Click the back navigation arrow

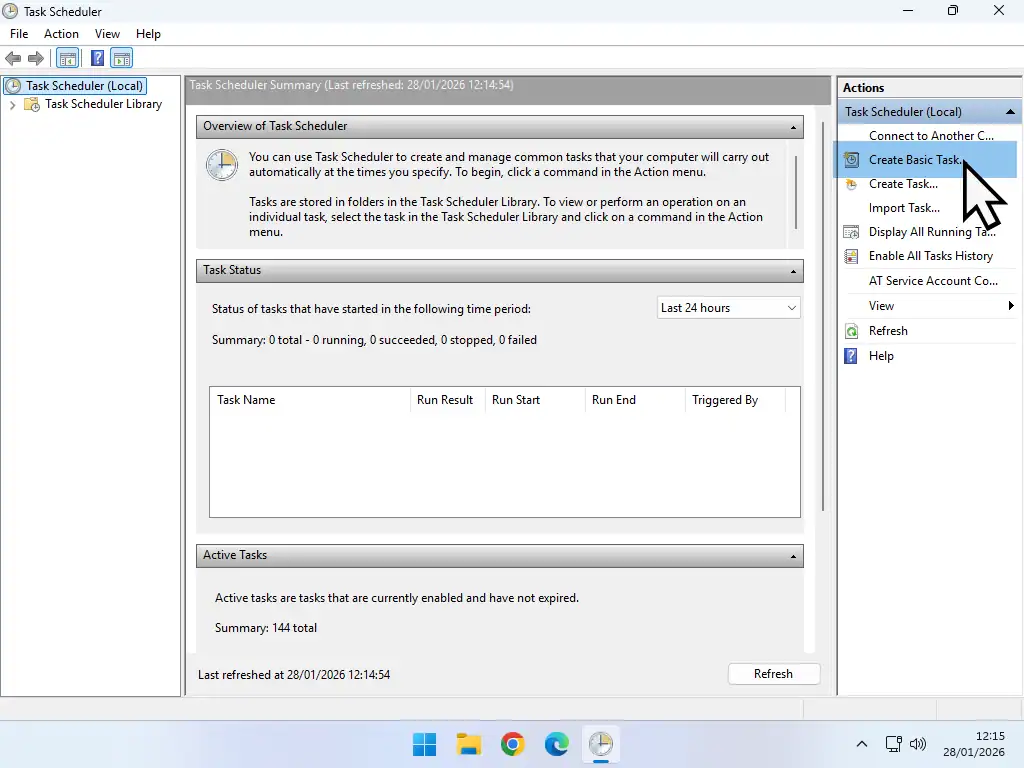13,58
